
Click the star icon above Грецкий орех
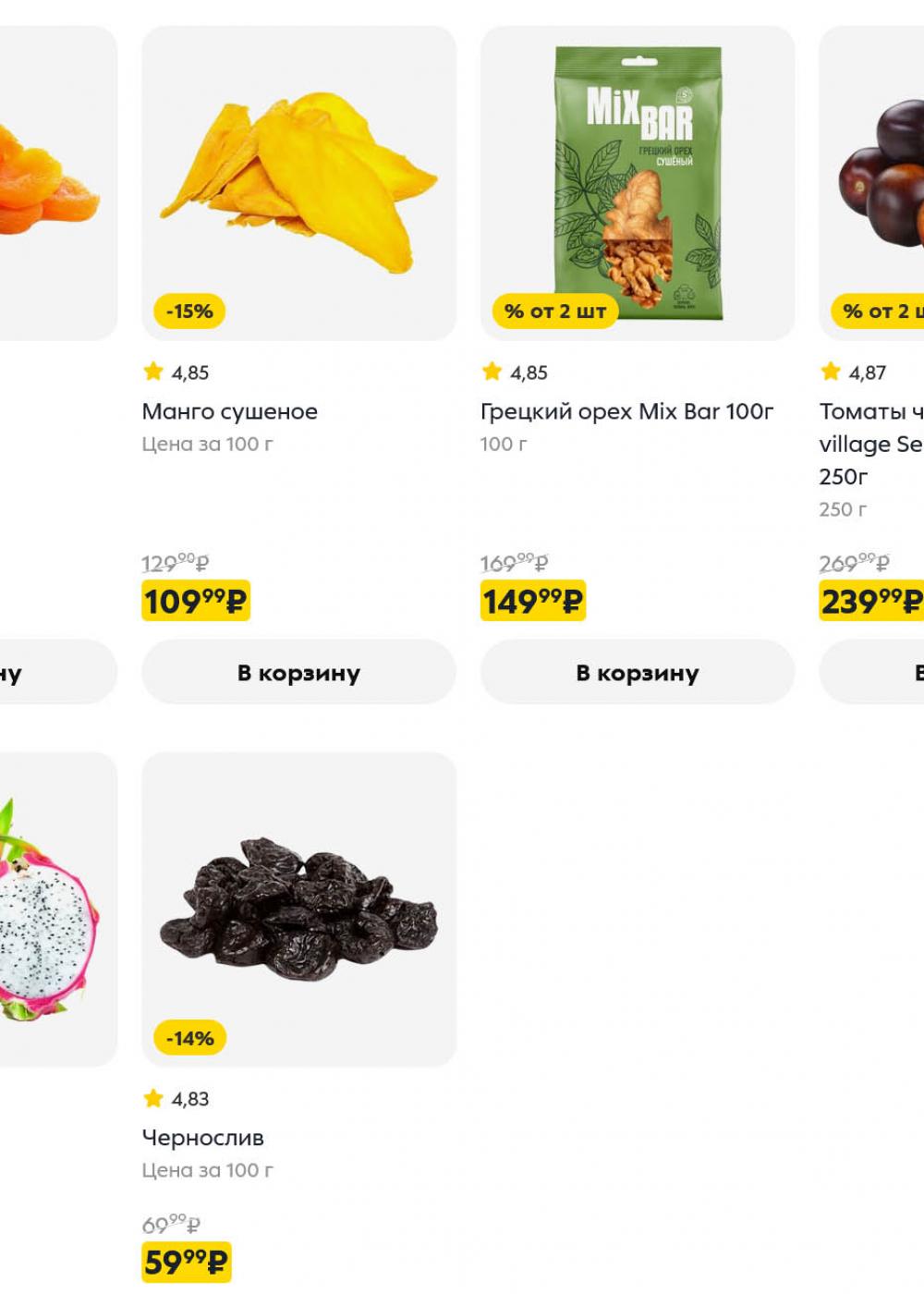[492, 372]
